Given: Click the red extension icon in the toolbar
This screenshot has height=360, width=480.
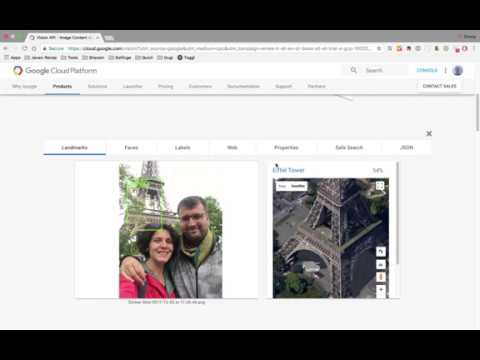Looking at the screenshot, I should pos(464,49).
